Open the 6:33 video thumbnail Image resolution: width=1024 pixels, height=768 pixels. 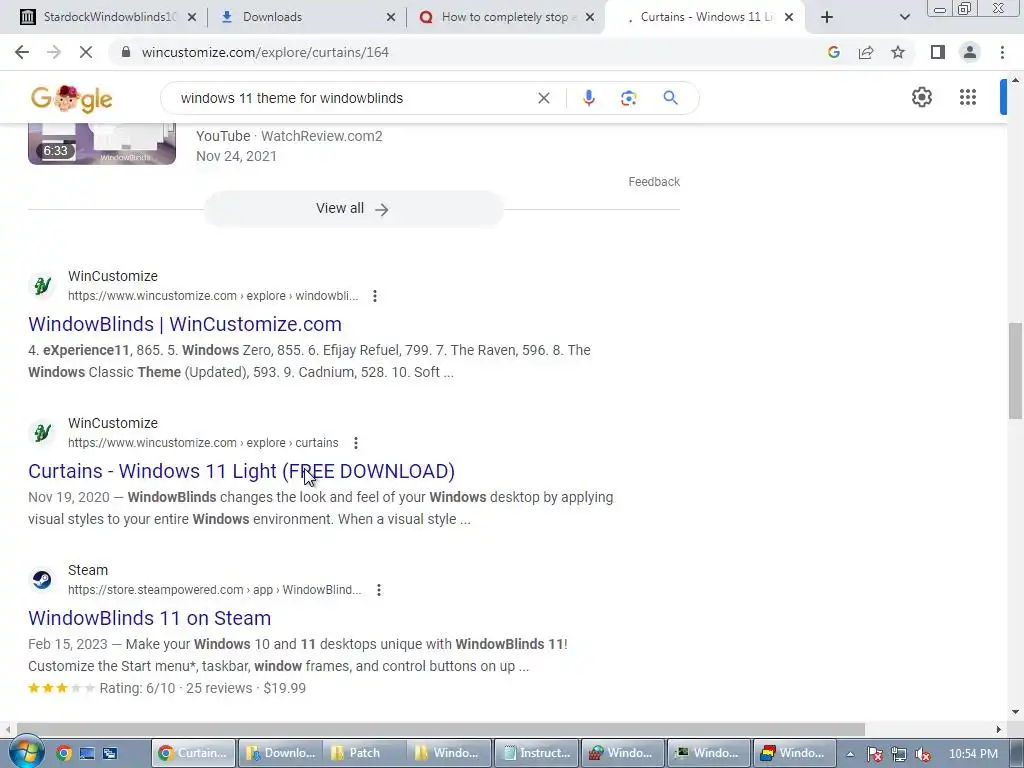102,144
